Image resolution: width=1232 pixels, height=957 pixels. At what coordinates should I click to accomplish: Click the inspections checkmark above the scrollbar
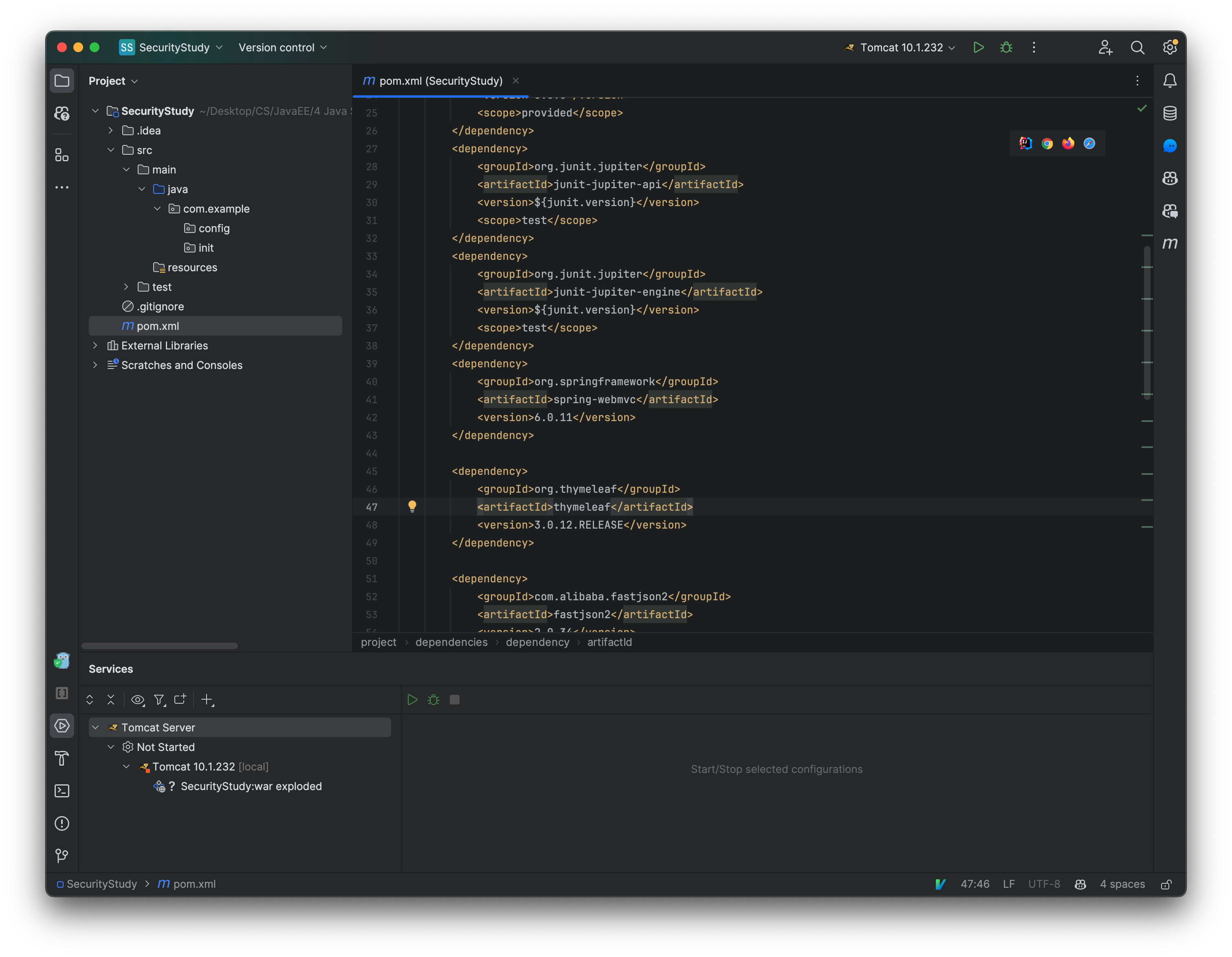[1142, 109]
